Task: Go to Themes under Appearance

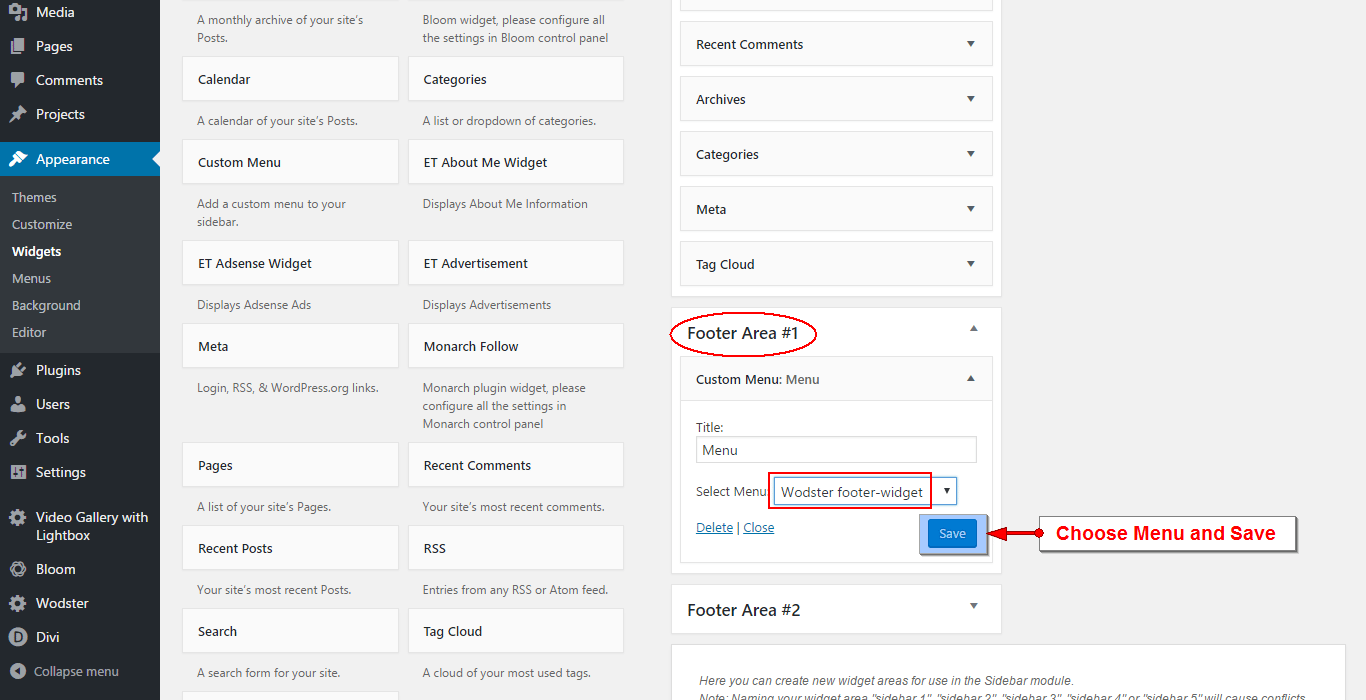Action: click(x=34, y=197)
